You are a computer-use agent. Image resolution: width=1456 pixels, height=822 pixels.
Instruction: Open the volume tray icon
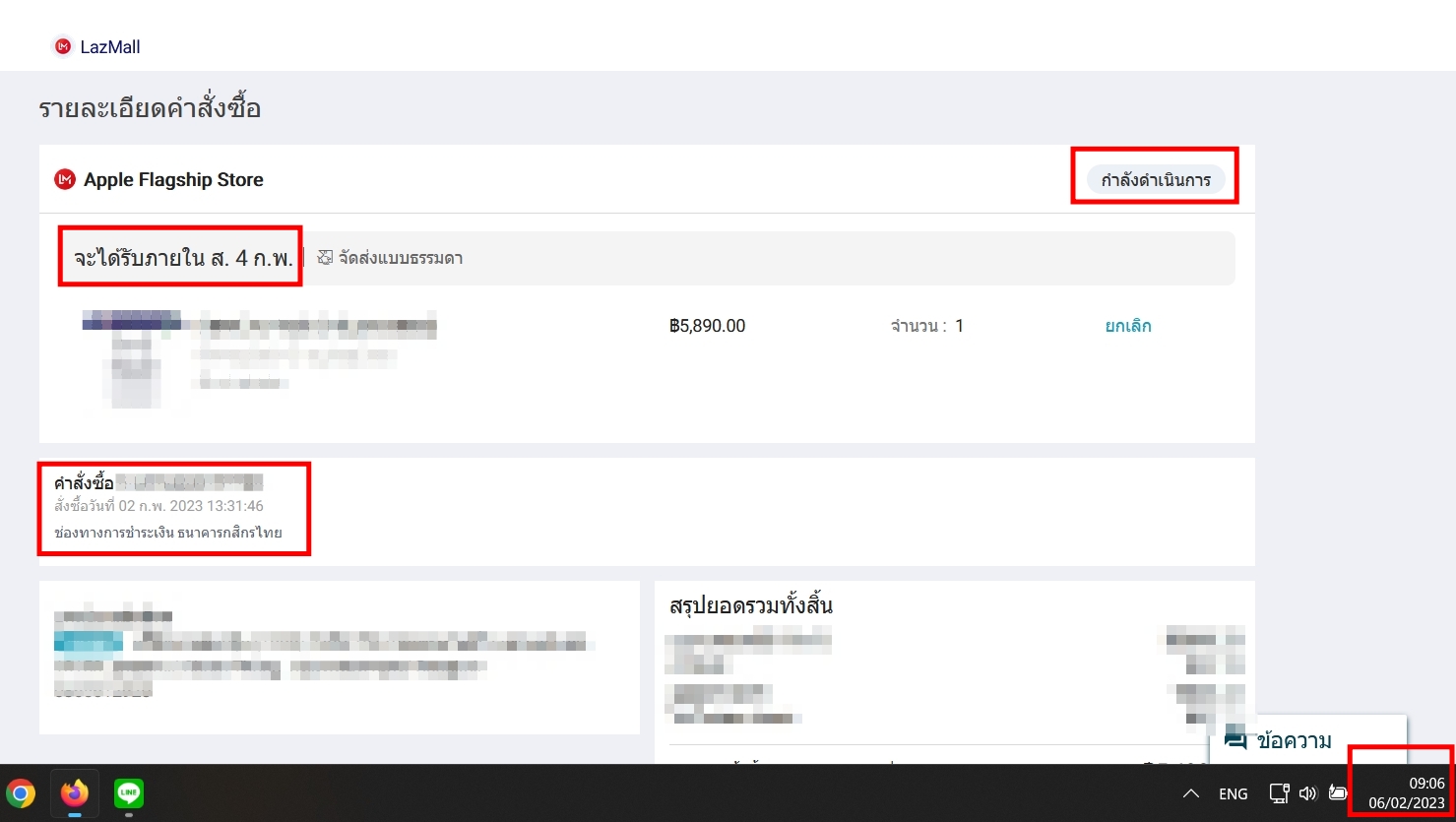tap(1307, 793)
